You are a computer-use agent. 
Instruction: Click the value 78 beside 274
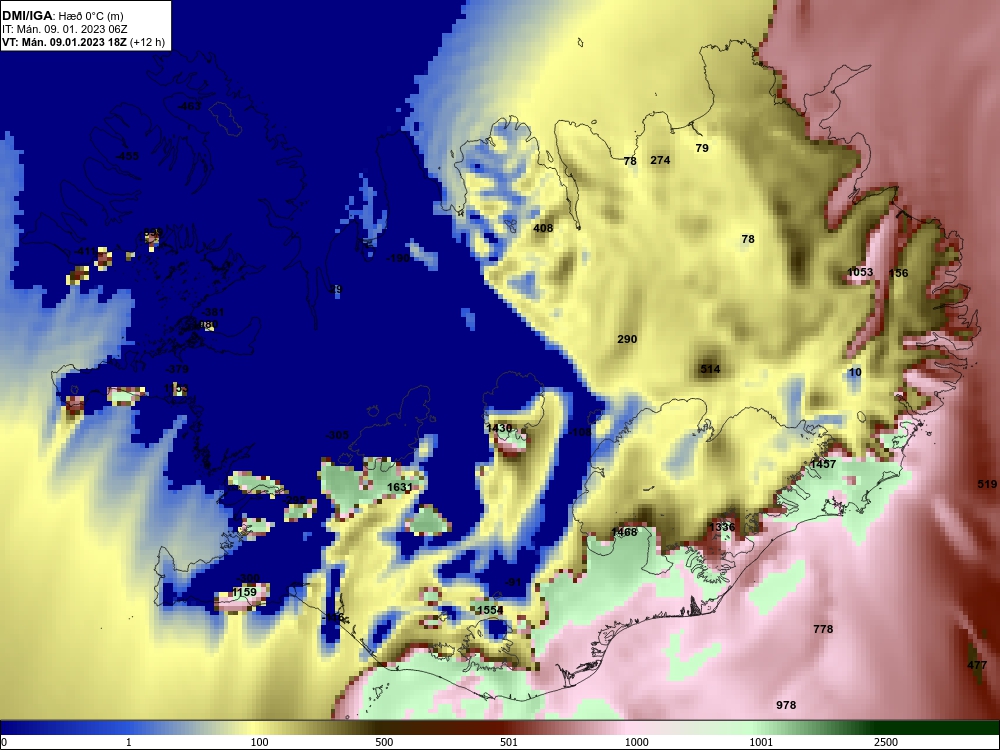630,161
